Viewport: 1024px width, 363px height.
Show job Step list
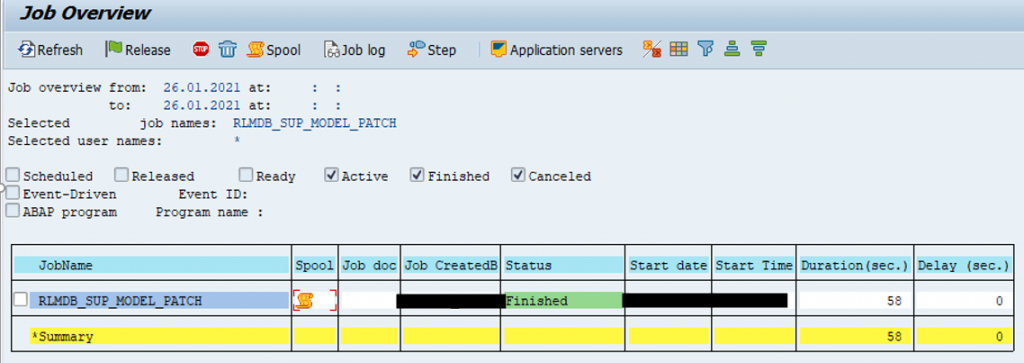(432, 50)
